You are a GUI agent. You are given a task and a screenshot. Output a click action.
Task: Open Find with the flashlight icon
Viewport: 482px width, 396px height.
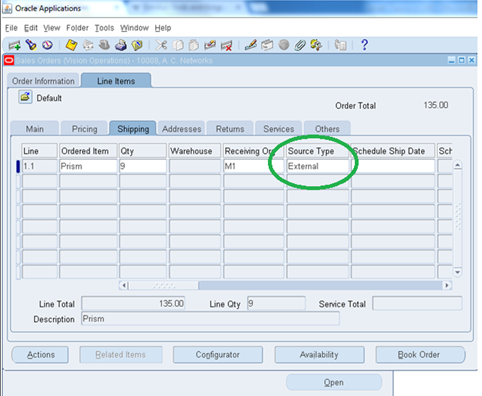tap(31, 45)
